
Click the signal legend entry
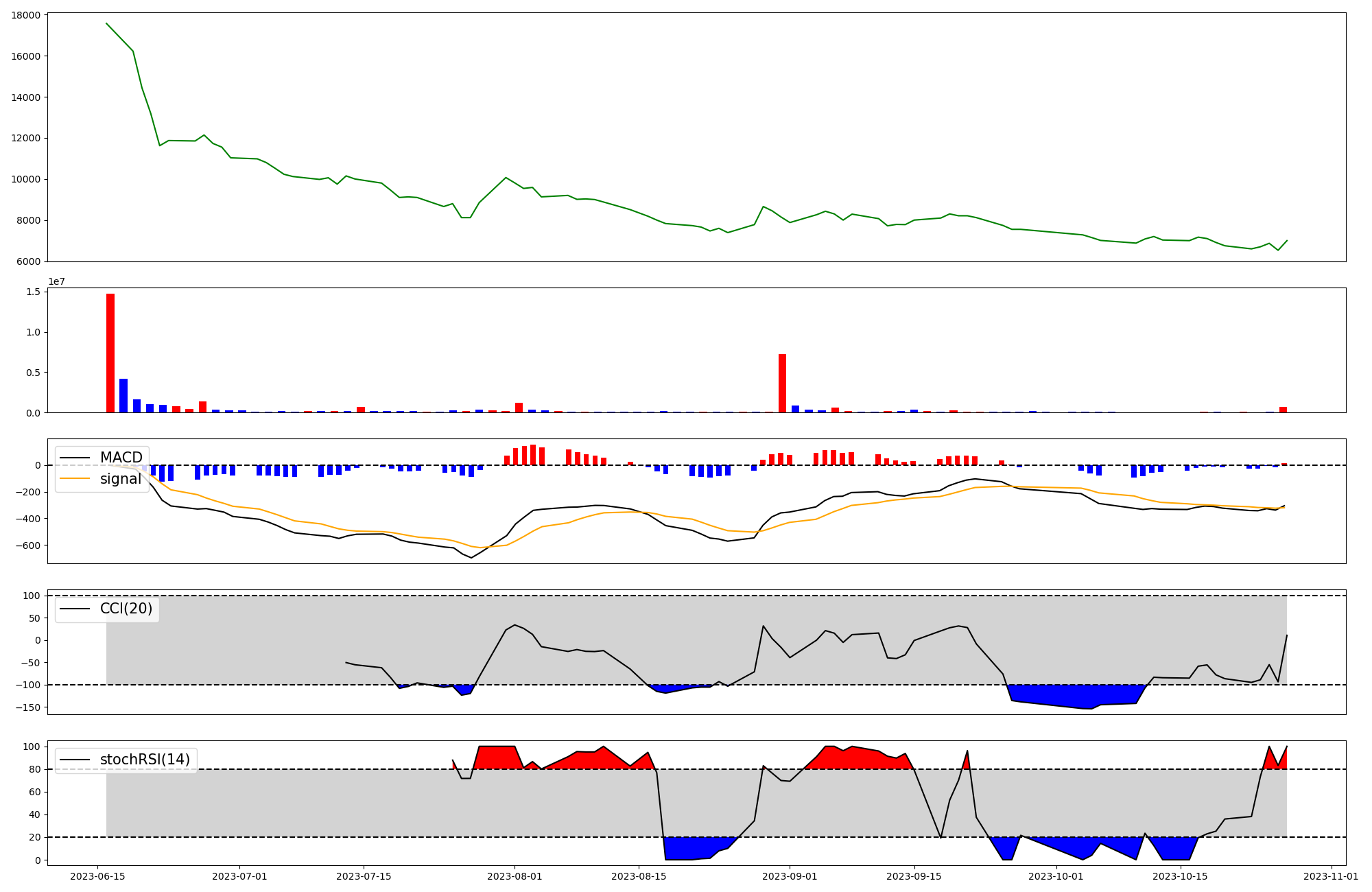click(120, 479)
